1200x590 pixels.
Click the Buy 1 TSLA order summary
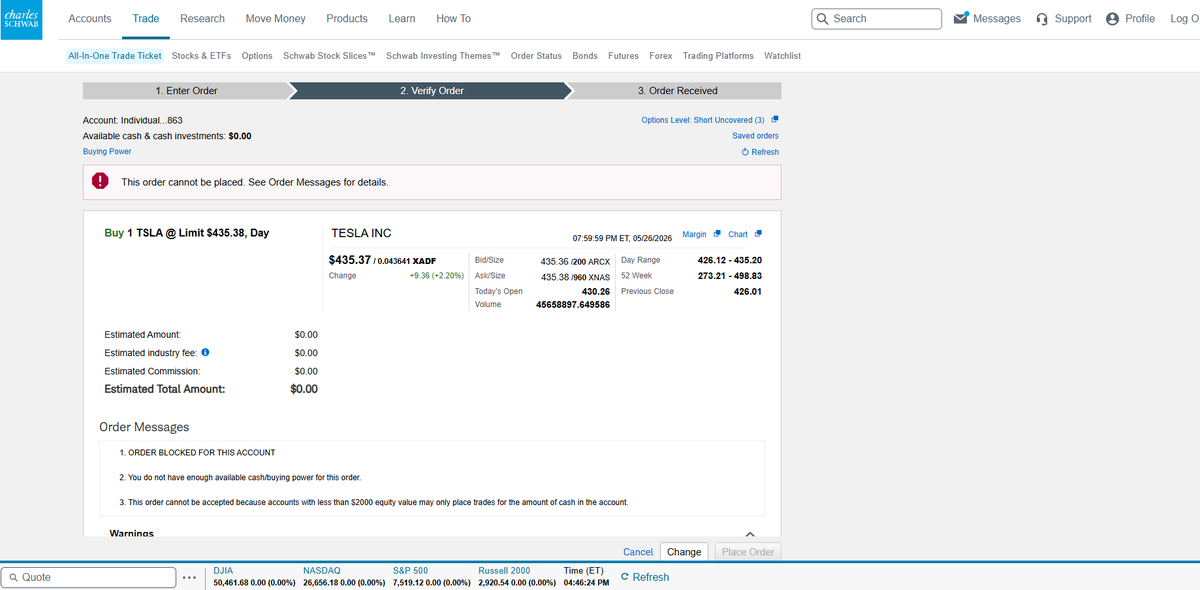click(x=187, y=233)
